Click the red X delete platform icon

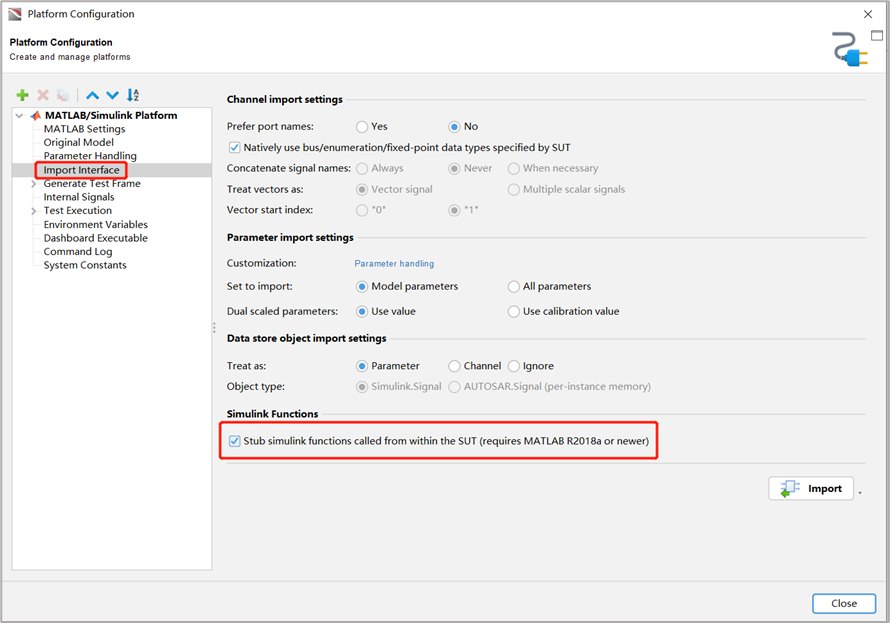[43, 95]
